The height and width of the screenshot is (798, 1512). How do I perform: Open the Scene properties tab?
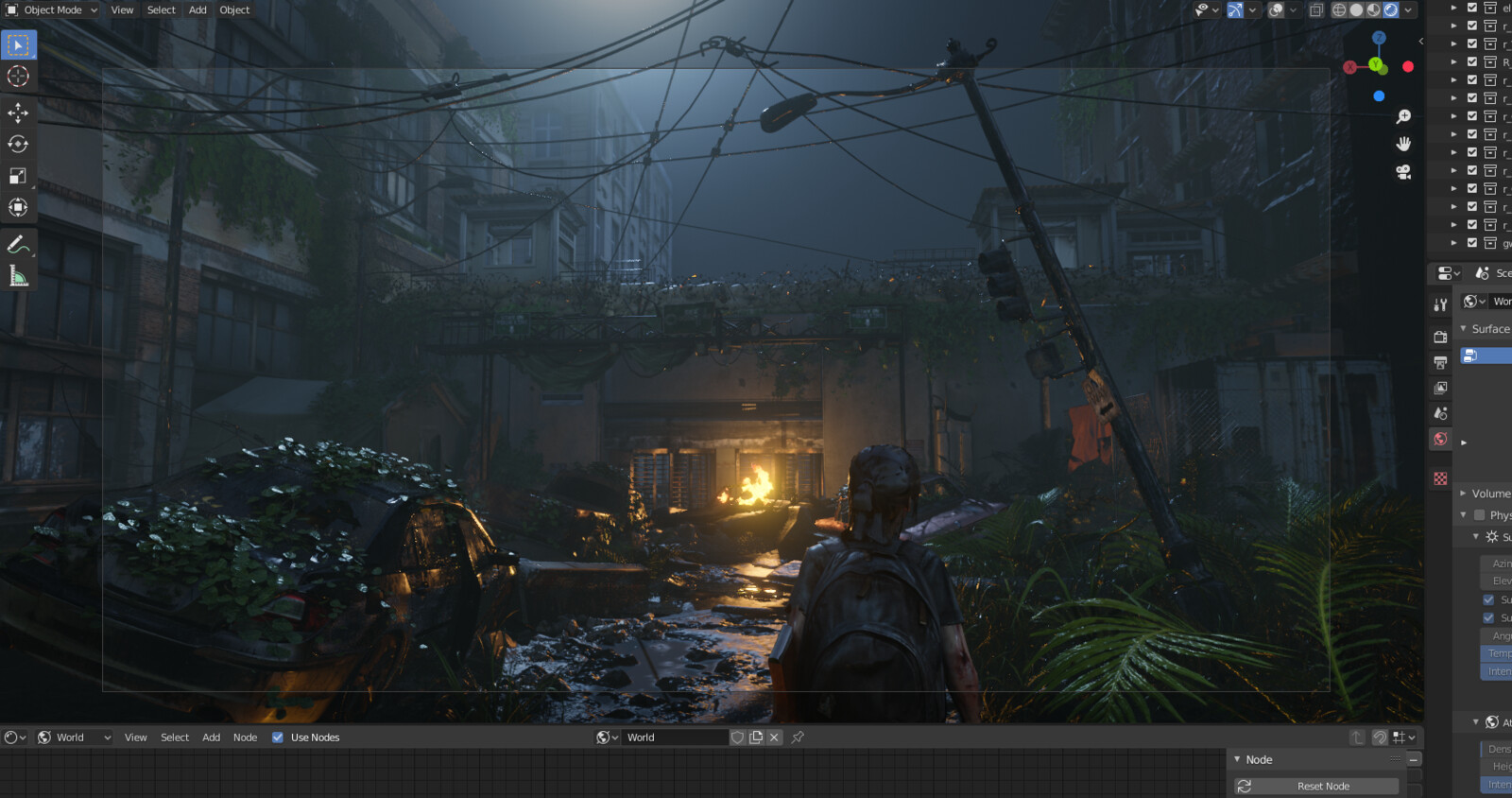point(1440,413)
